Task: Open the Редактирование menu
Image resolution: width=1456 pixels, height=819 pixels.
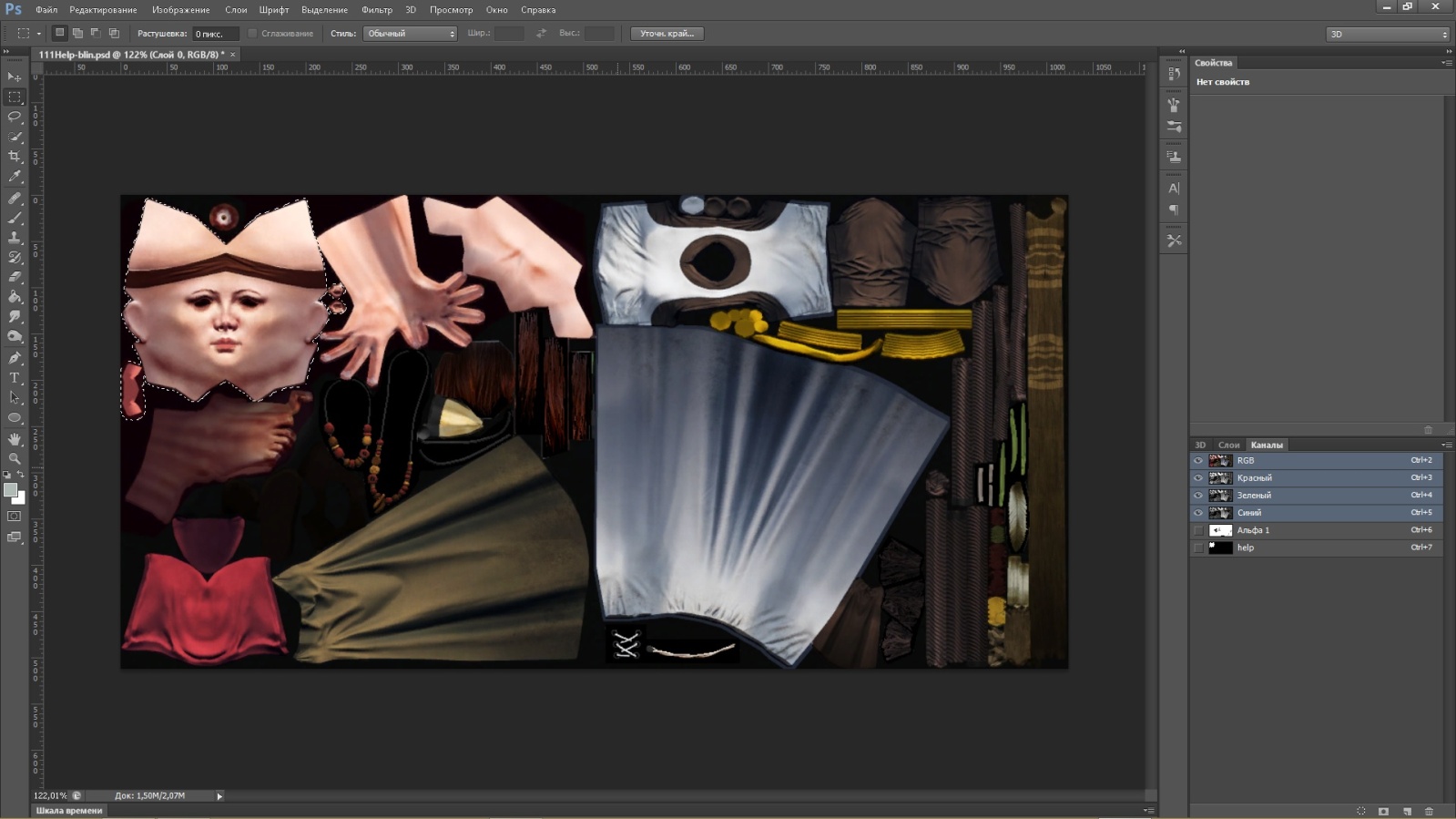Action: pyautogui.click(x=103, y=10)
